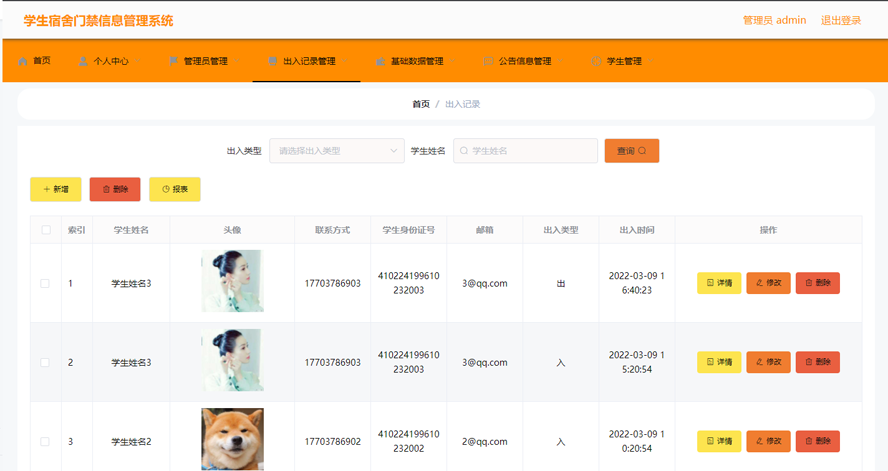The image size is (888, 471).
Task: Open the 学生管理 menu
Action: tap(622, 61)
